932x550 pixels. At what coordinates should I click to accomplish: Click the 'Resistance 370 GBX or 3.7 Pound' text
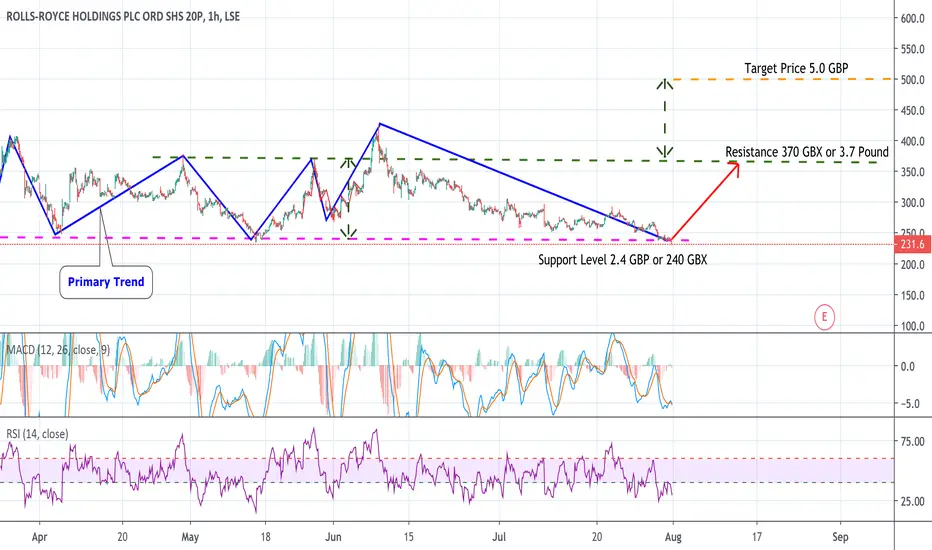pos(807,152)
